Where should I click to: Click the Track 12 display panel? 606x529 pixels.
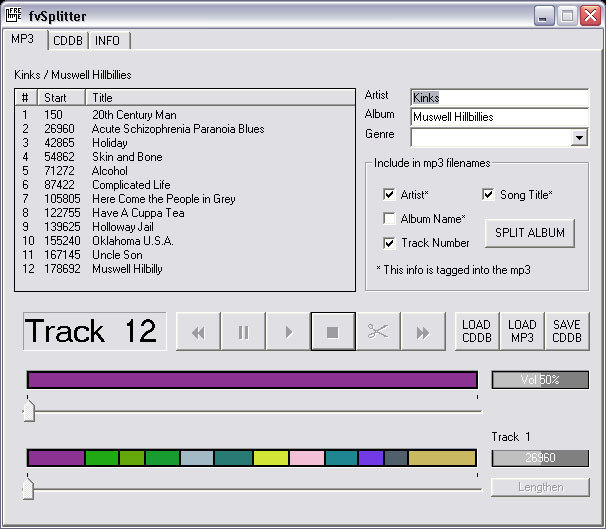95,331
